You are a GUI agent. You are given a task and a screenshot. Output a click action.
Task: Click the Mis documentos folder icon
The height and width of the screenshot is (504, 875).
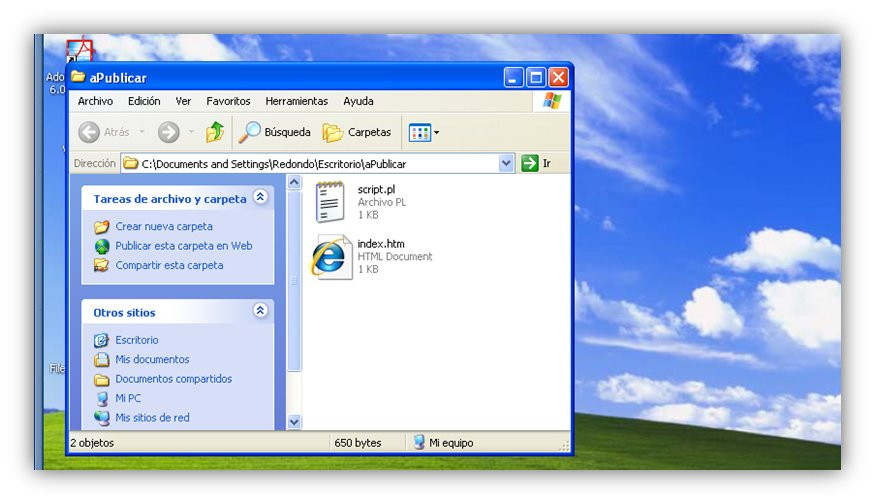[x=102, y=359]
